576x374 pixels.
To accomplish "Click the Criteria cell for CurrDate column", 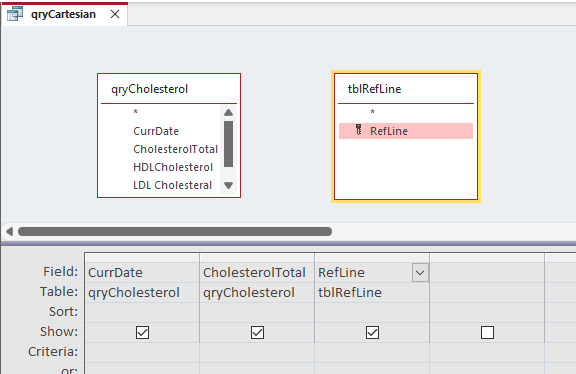I will (x=142, y=352).
